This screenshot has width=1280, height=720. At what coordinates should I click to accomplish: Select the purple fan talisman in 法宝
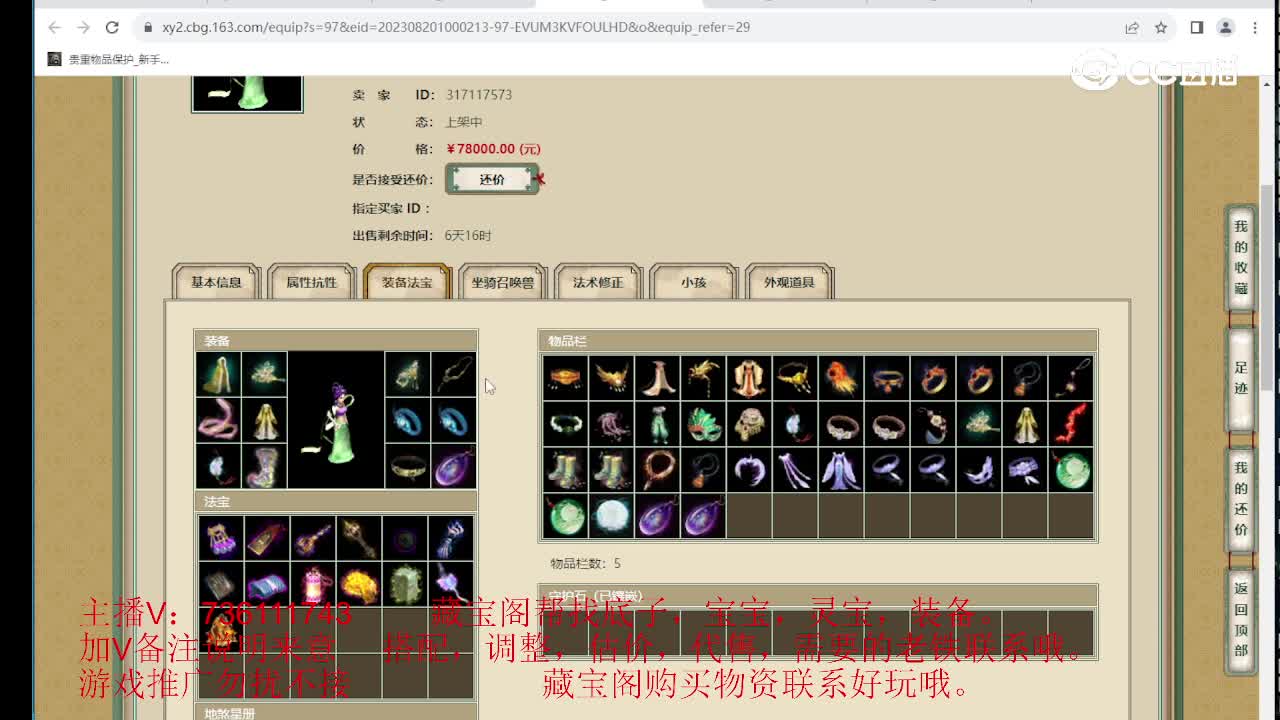tap(221, 538)
